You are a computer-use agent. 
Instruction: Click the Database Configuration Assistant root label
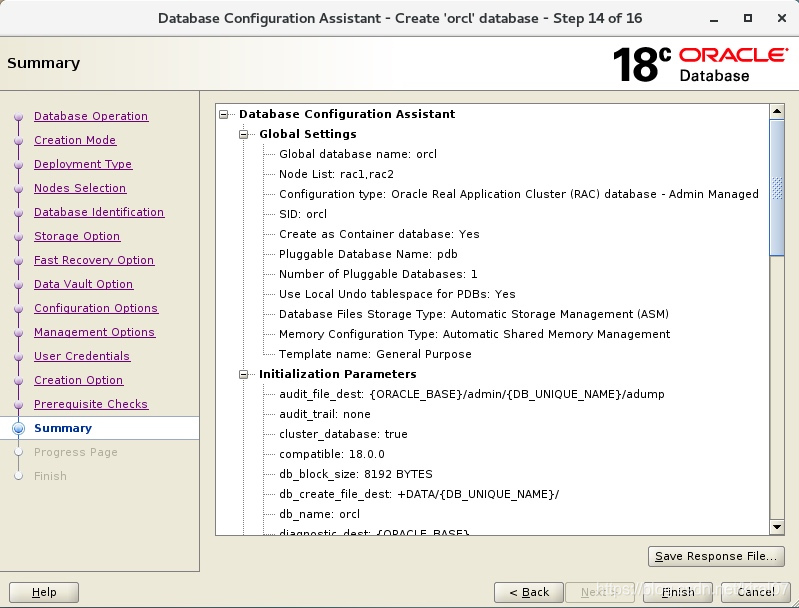(347, 114)
